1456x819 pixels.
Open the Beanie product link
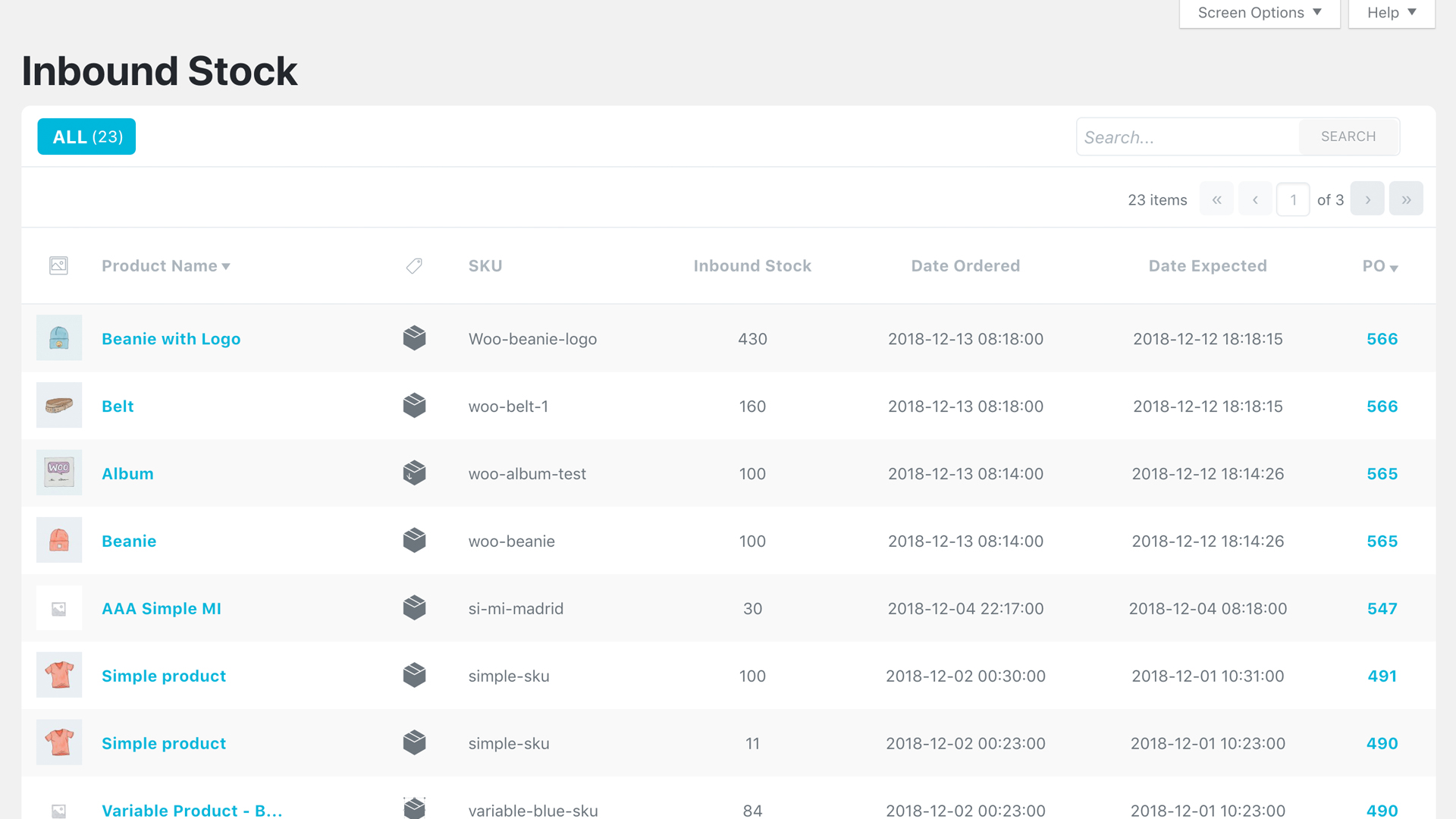click(x=129, y=541)
